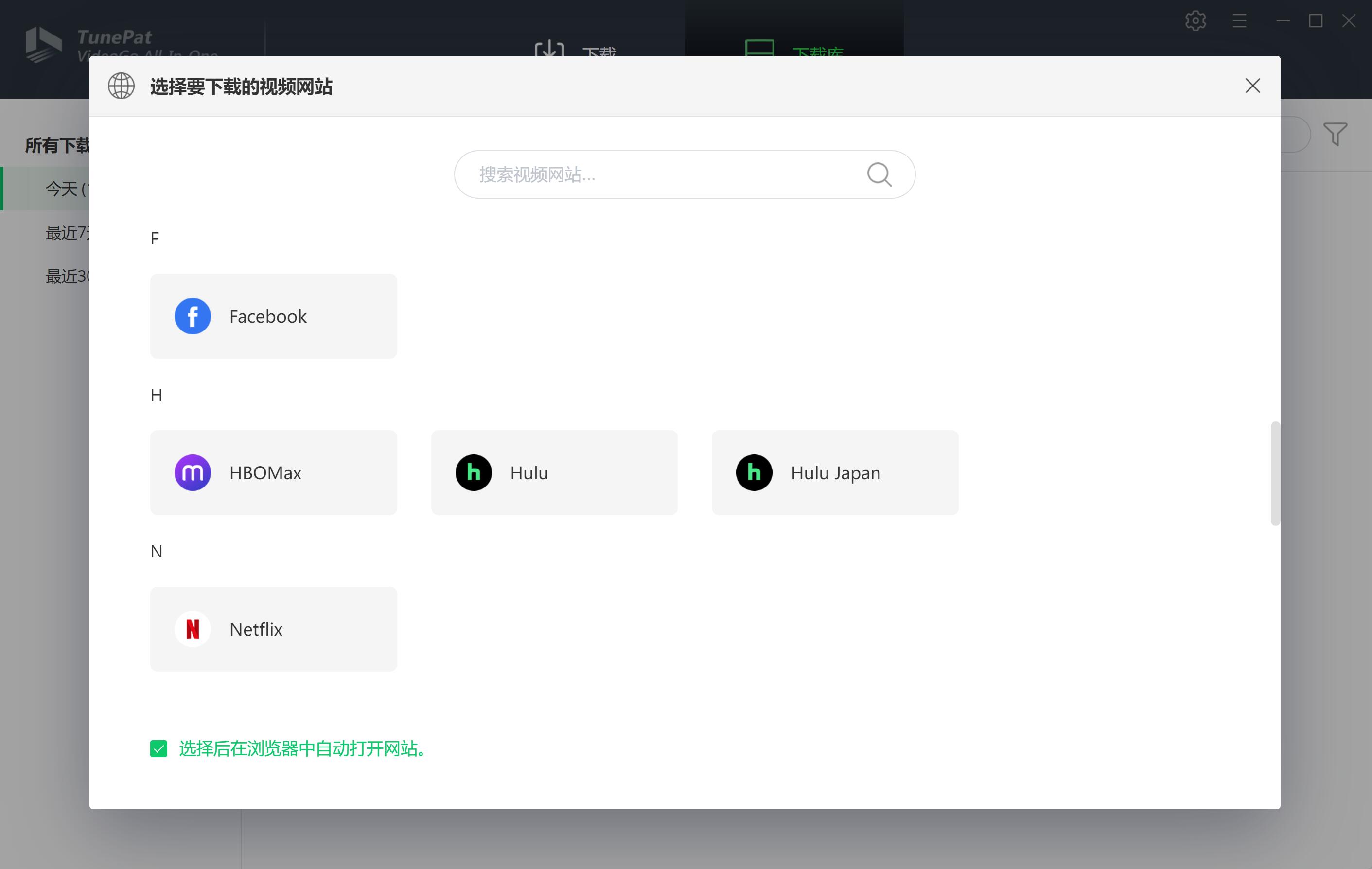Click the dialog's vertical scrollbar thumb
1372x869 pixels.
point(1275,474)
